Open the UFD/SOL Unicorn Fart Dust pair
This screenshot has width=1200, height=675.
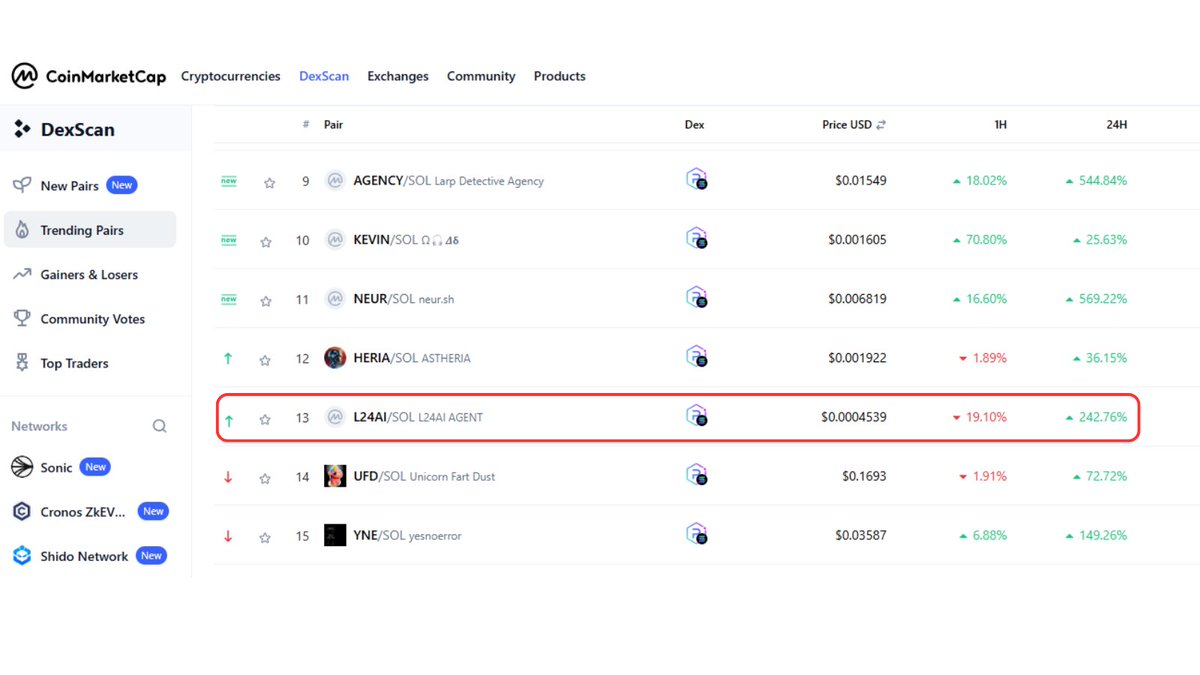click(x=424, y=476)
